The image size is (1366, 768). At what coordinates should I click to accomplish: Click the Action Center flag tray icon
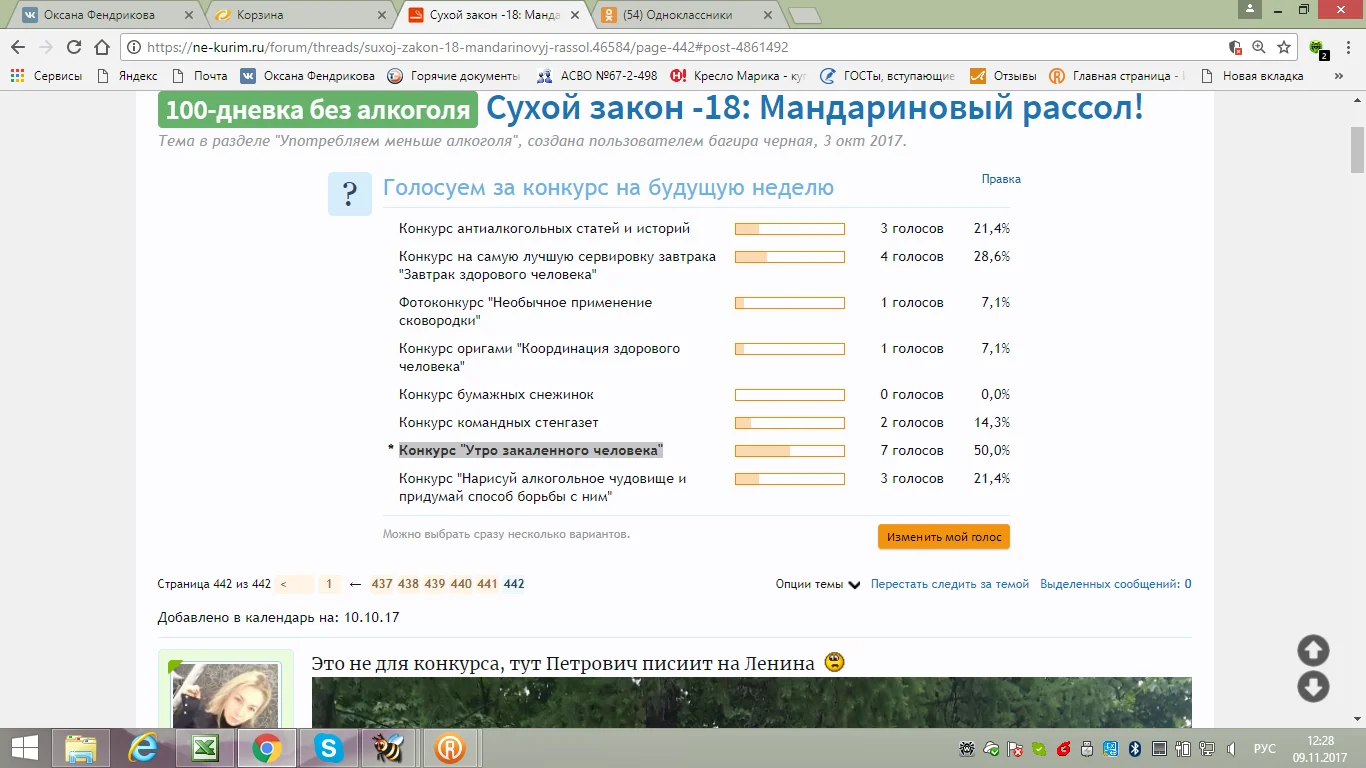click(1015, 749)
